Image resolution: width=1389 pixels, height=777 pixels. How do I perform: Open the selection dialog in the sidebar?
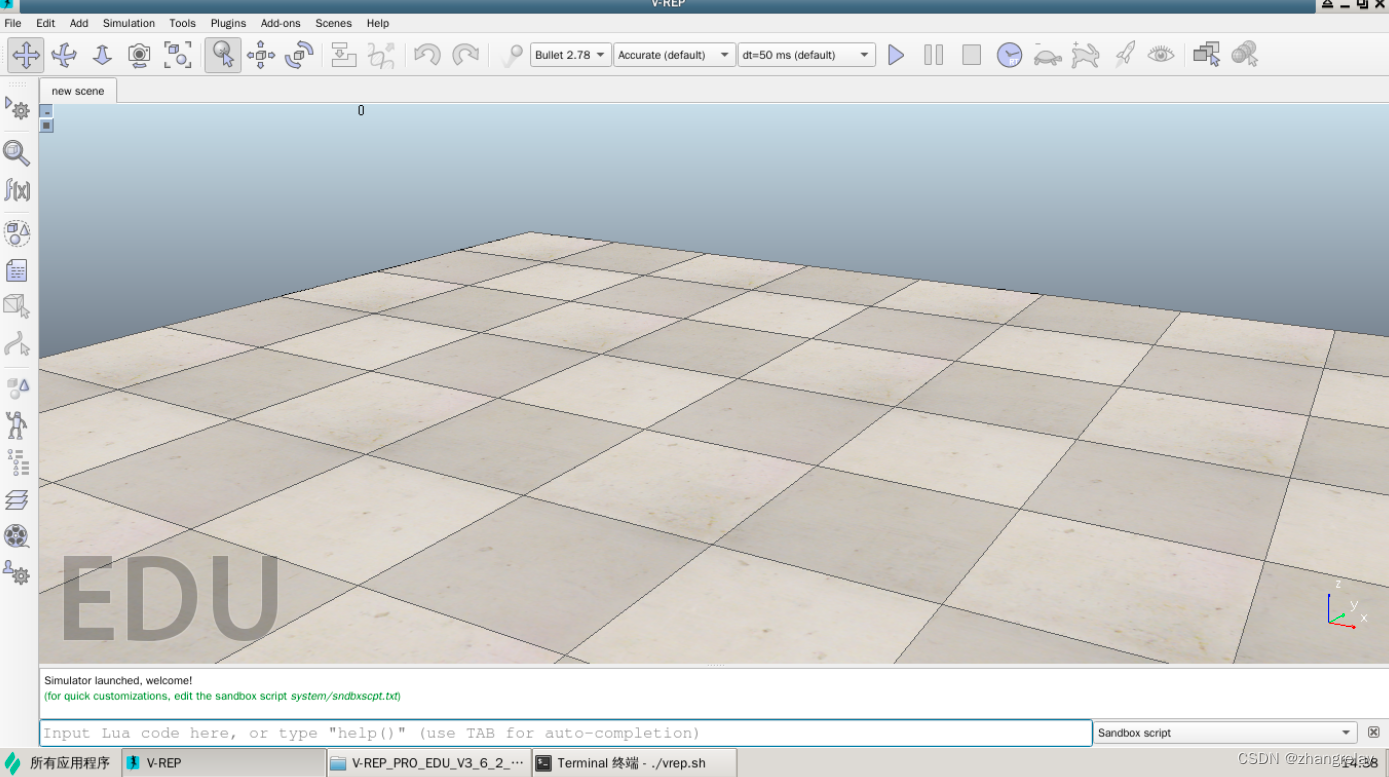tap(17, 388)
